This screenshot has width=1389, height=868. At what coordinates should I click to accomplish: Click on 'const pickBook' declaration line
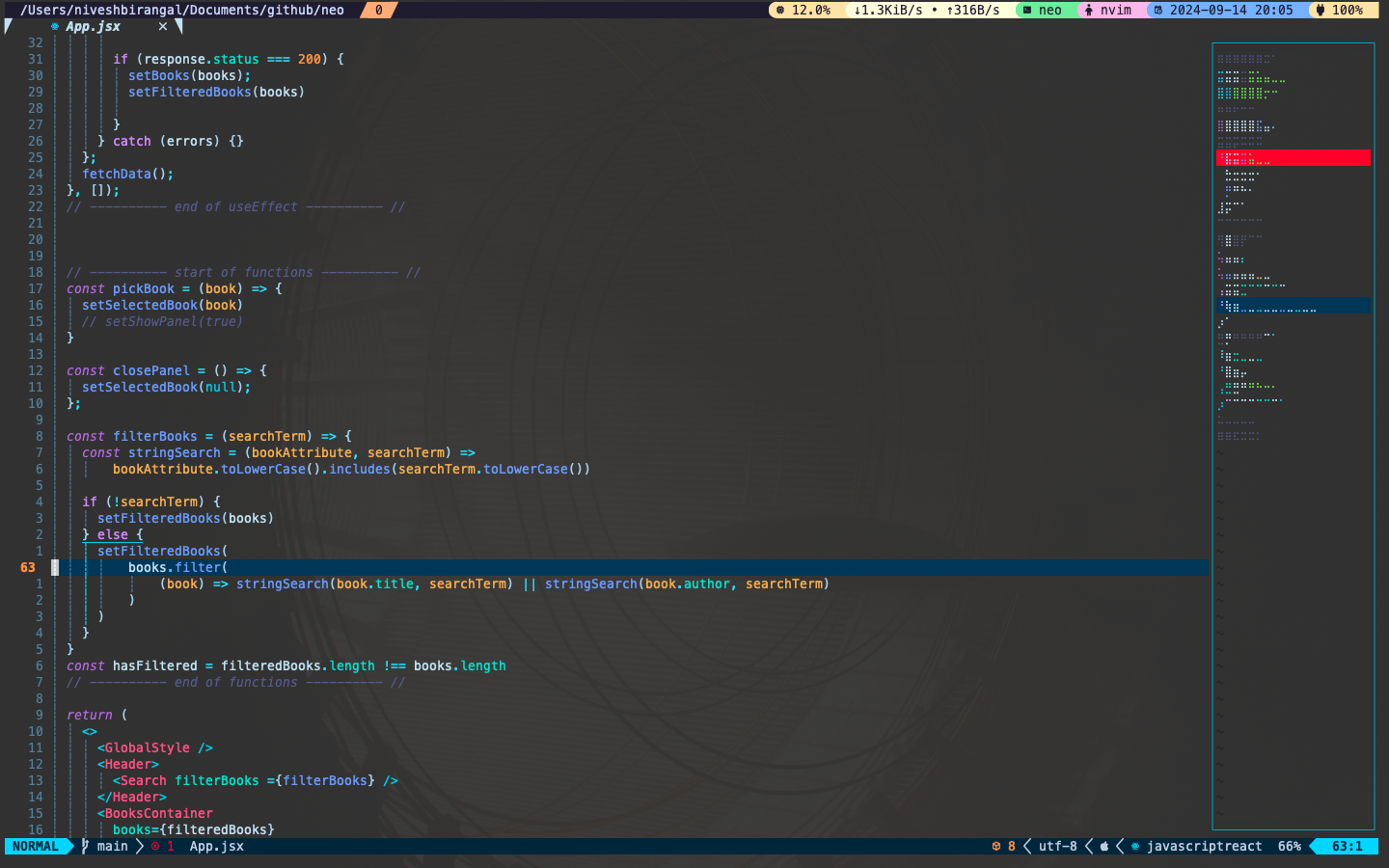click(175, 289)
